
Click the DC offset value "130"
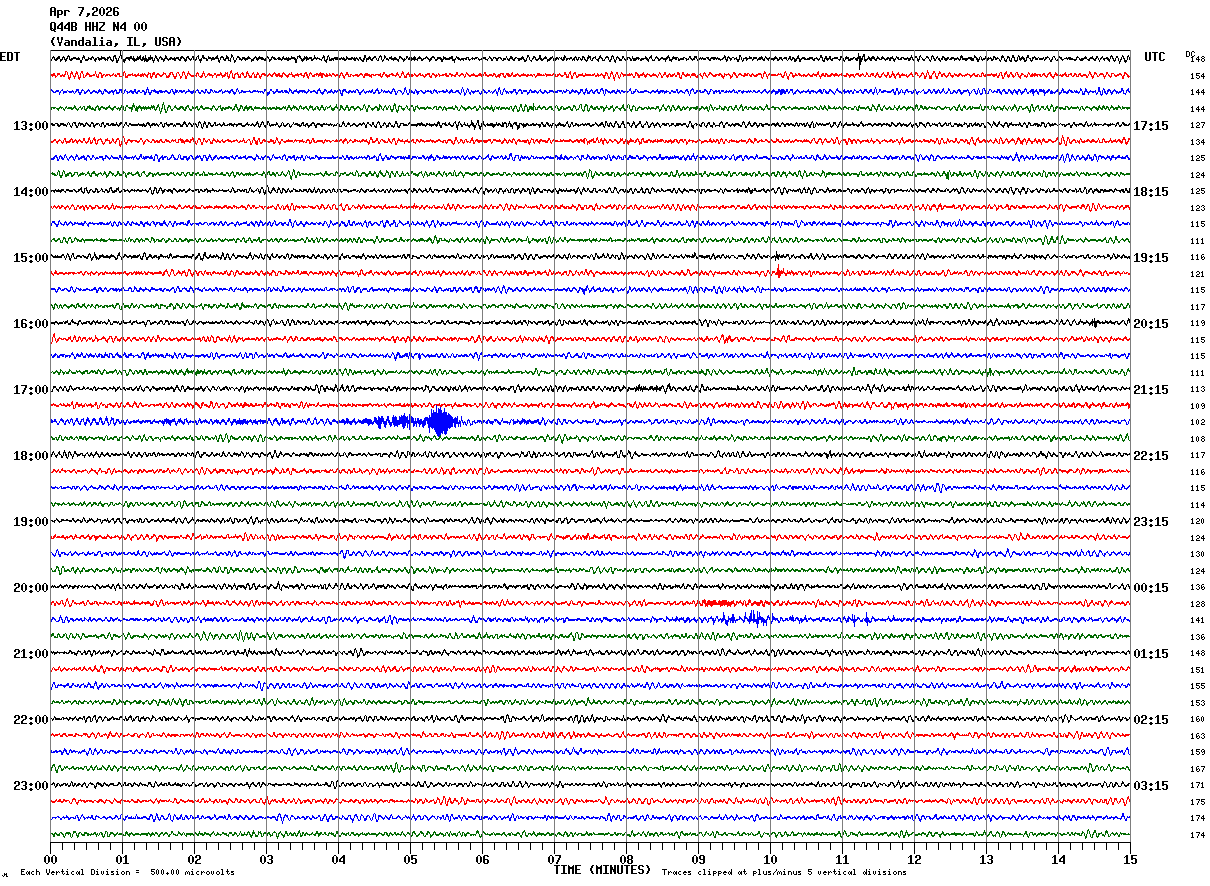[1197, 555]
